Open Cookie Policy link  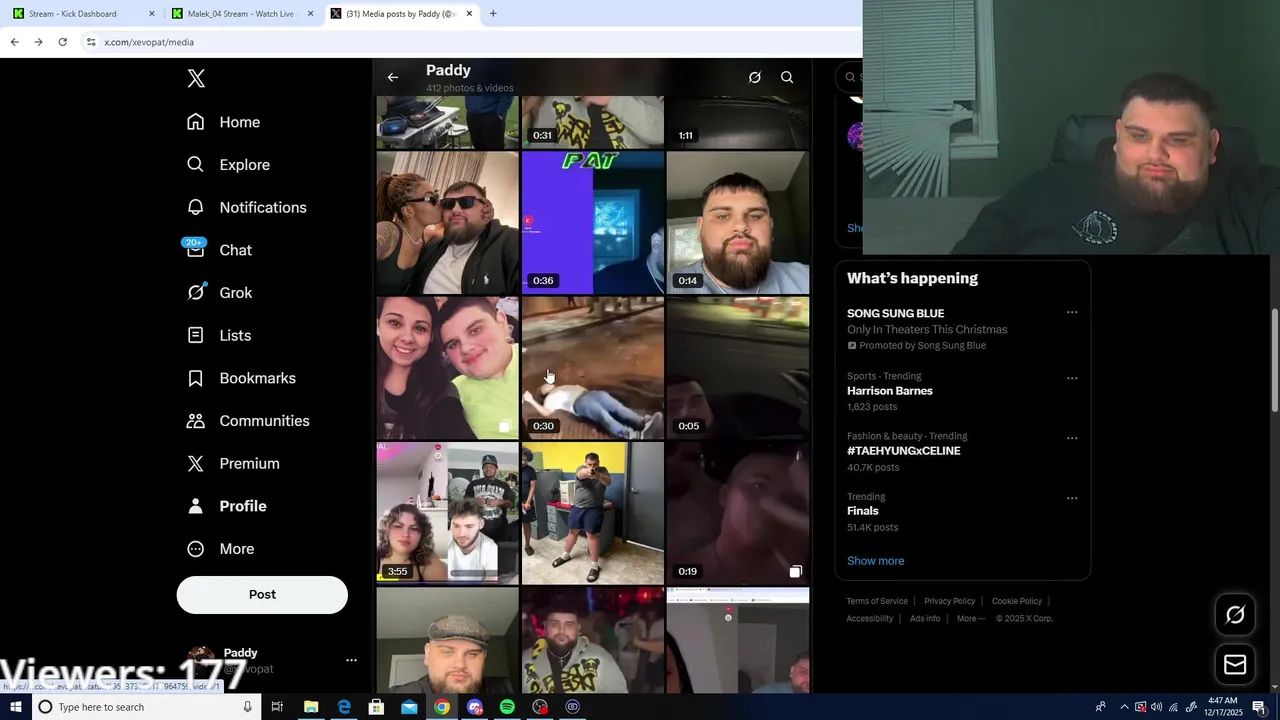[1017, 601]
